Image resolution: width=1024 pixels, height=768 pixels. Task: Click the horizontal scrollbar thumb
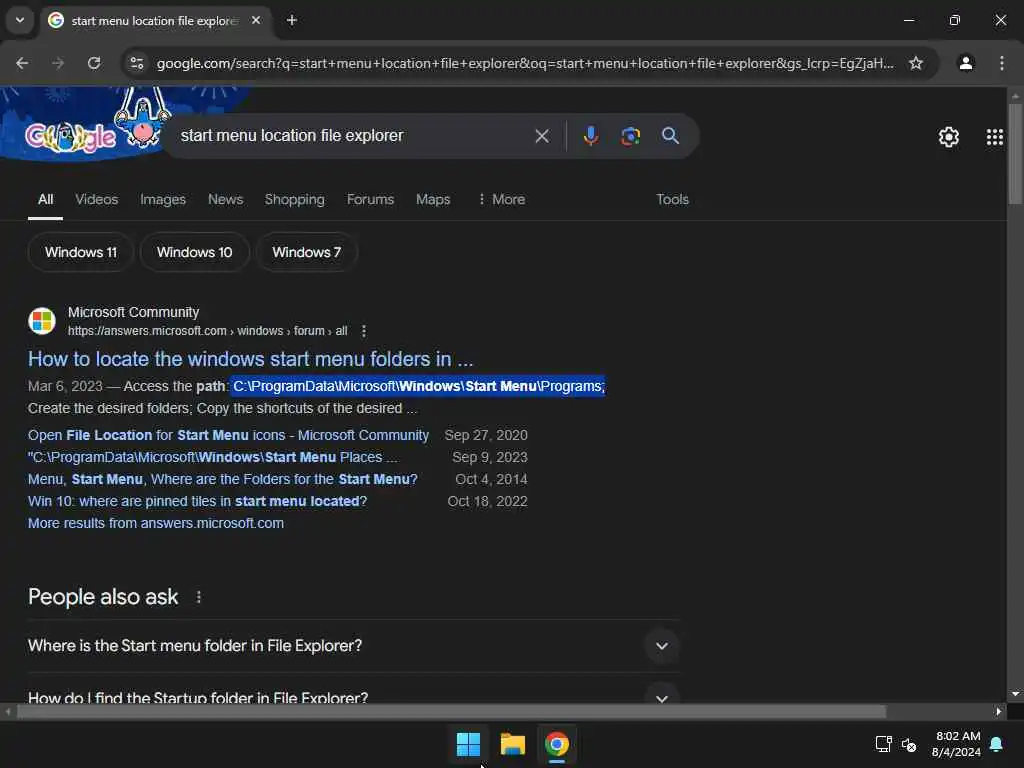coord(451,711)
